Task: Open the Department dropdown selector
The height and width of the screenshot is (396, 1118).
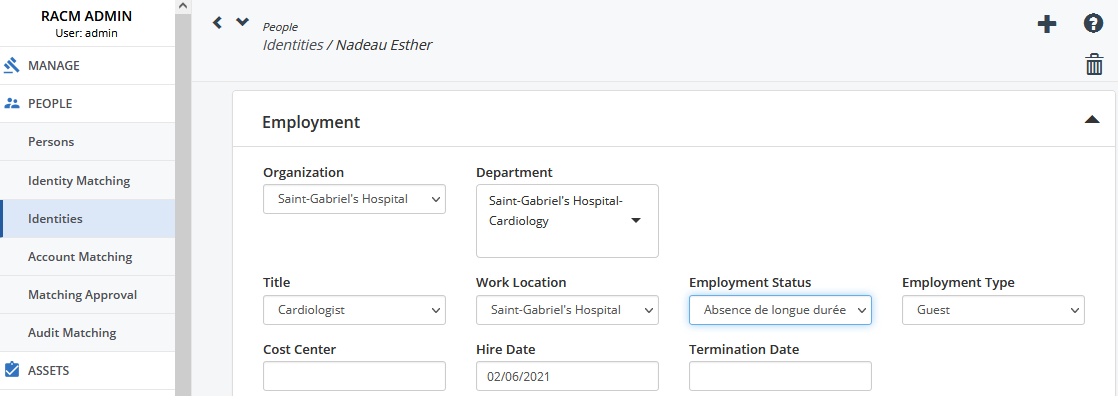Action: (567, 220)
